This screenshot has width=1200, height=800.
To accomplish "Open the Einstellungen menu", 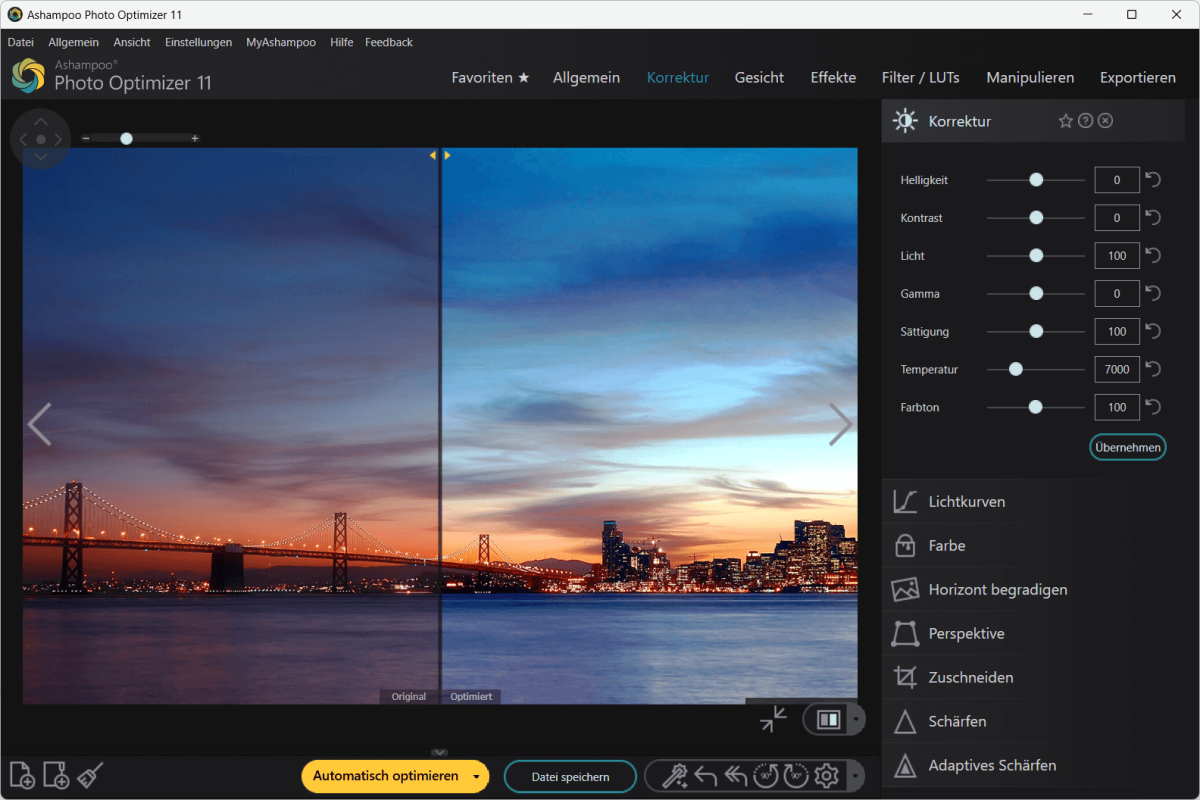I will (198, 42).
